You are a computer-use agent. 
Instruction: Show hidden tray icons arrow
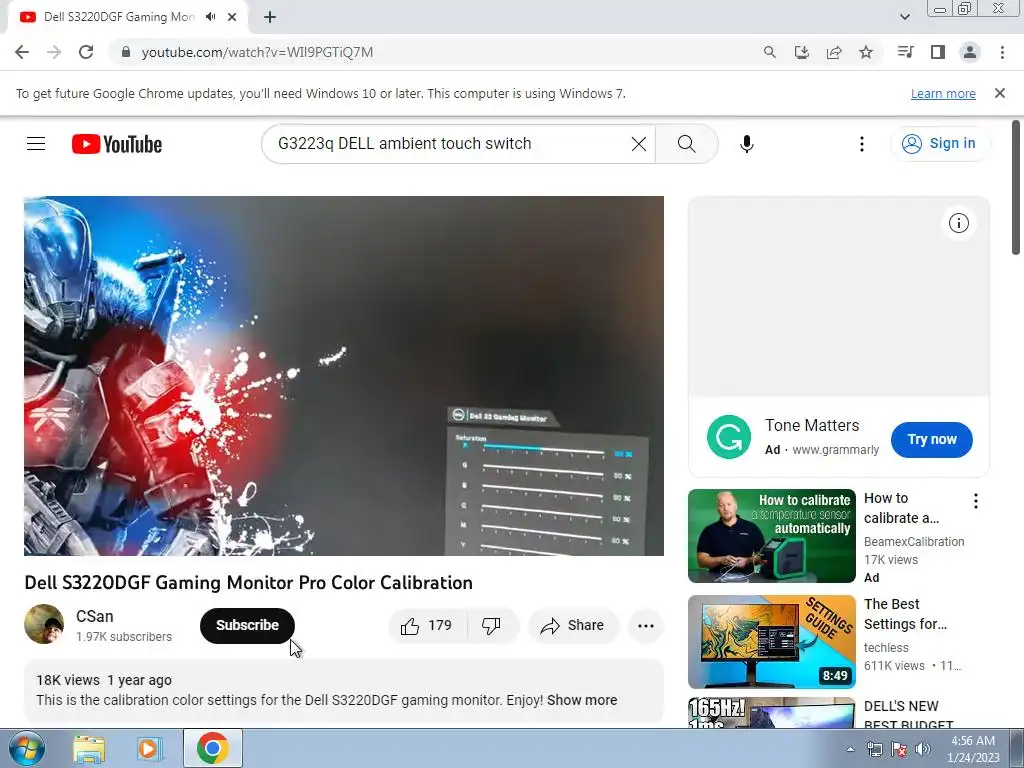[x=850, y=749]
